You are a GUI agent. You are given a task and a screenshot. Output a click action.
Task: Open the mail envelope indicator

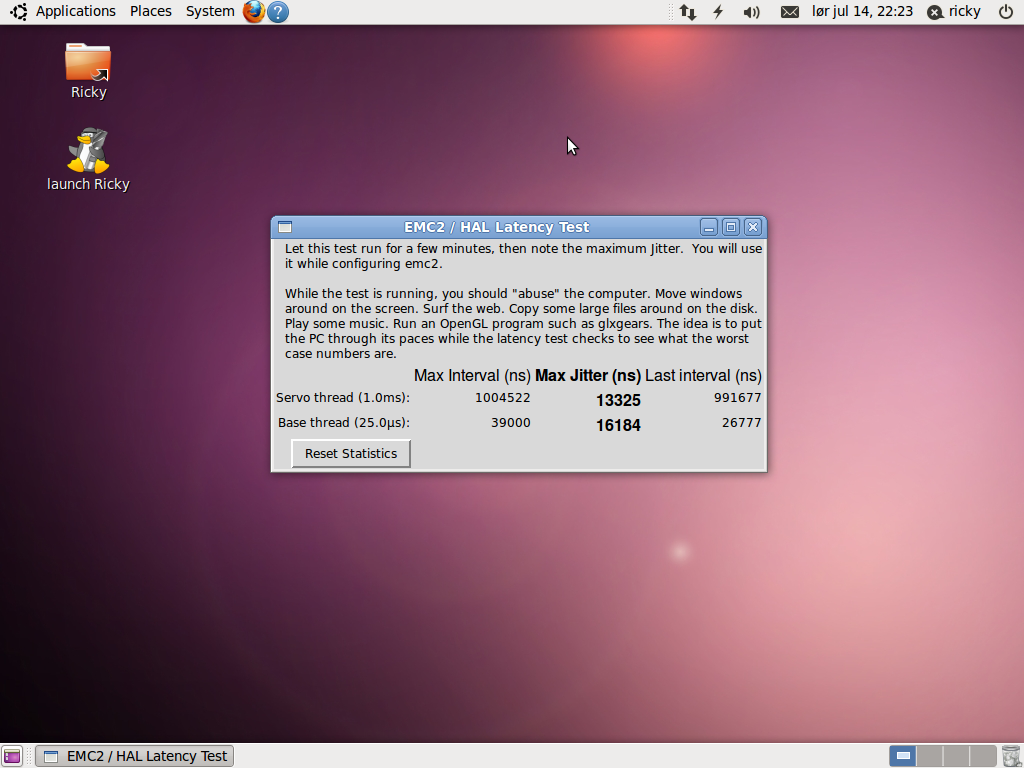[x=790, y=11]
